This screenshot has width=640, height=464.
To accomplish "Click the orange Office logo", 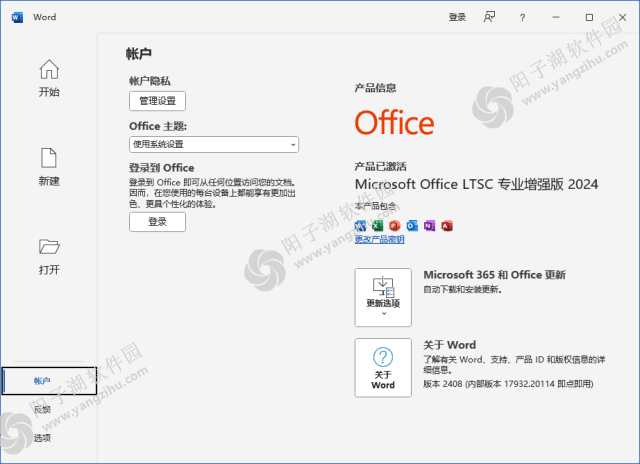I will point(394,122).
